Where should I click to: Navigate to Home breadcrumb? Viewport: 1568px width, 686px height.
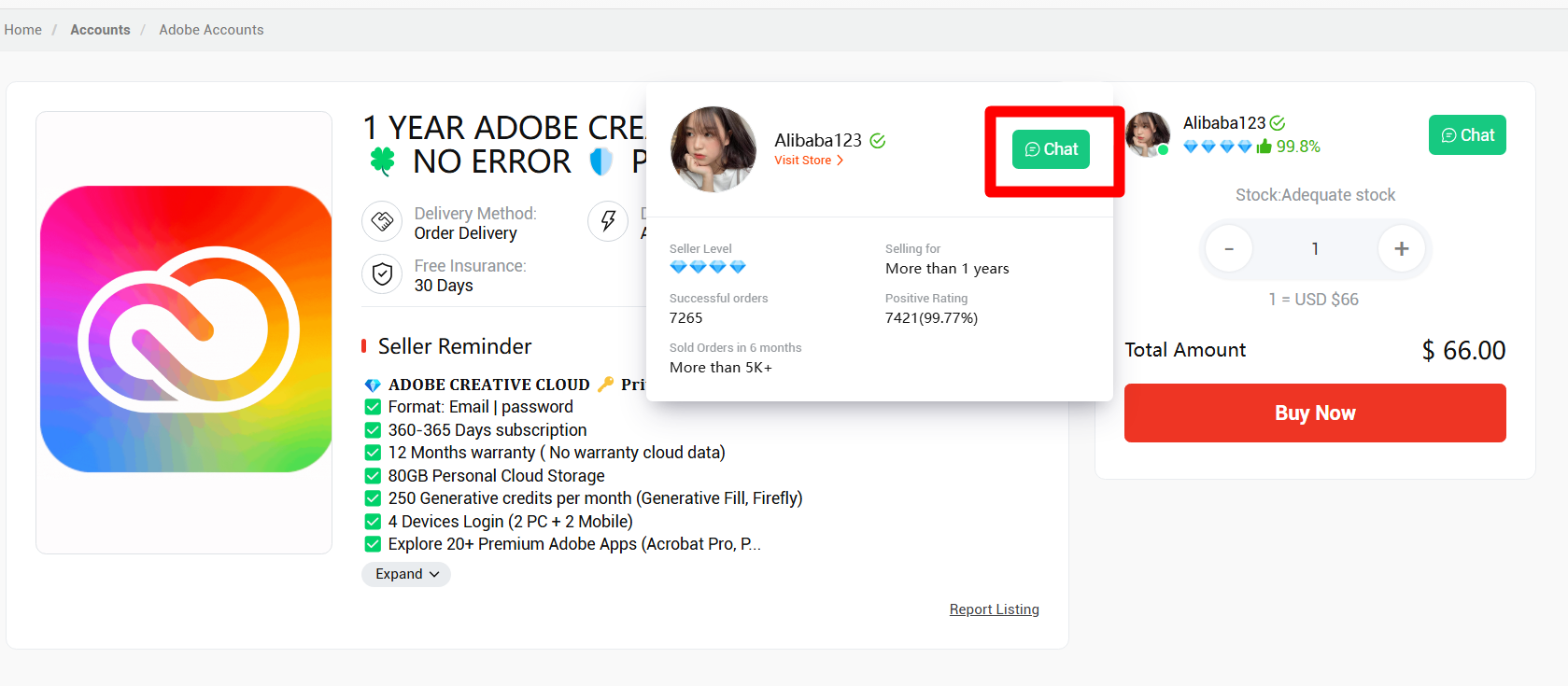click(x=23, y=30)
